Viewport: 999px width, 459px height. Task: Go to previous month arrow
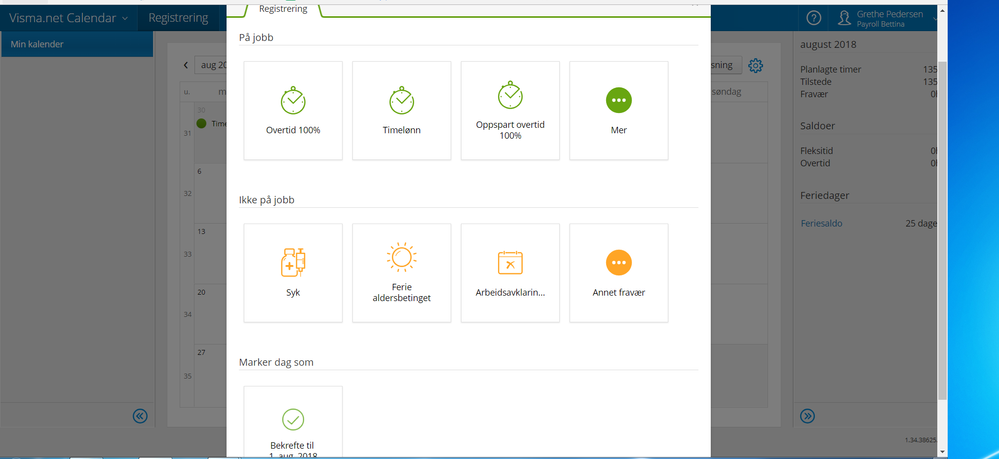tap(185, 65)
